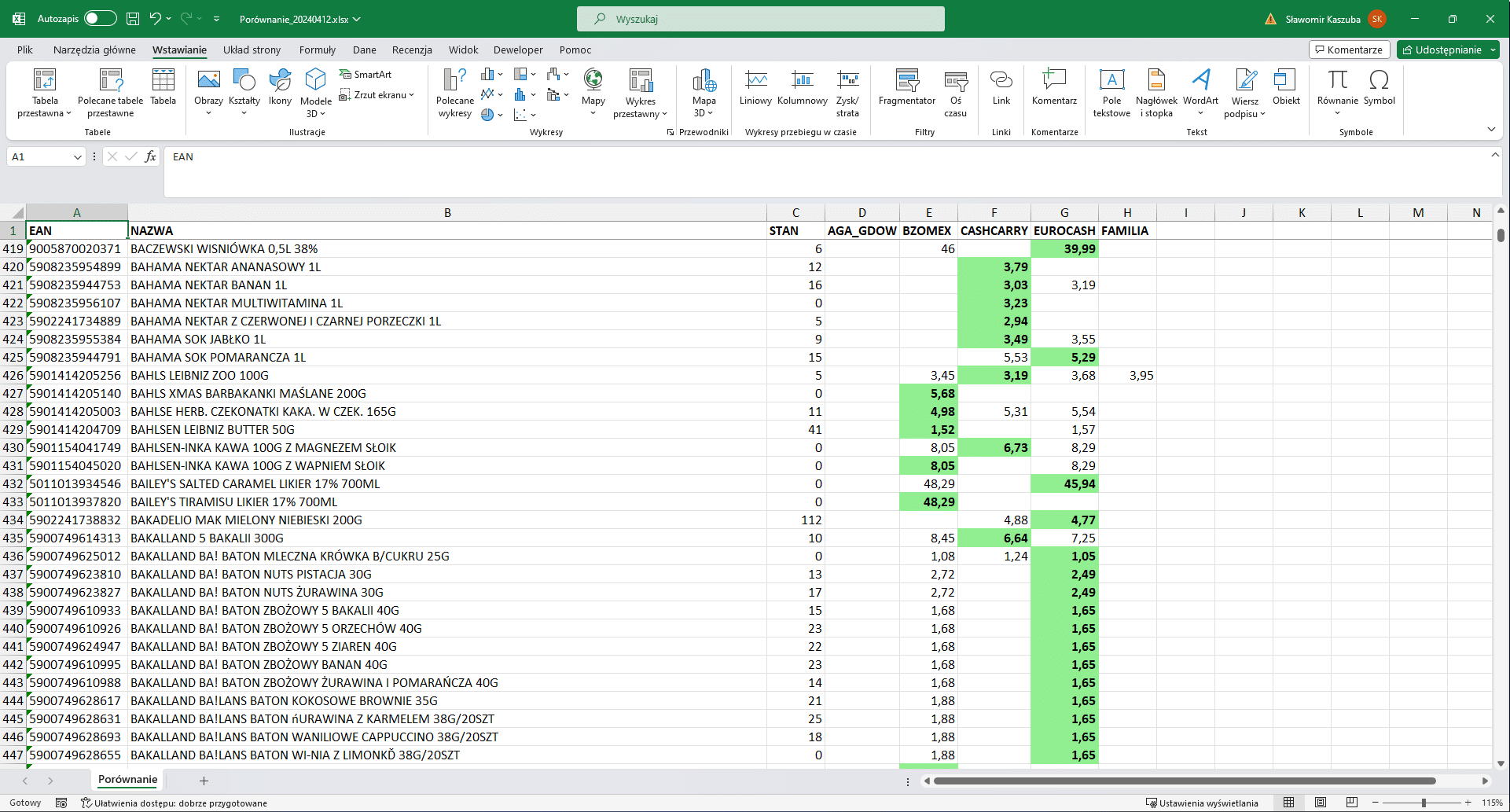Open the Wykresy dialog launcher

(x=670, y=132)
